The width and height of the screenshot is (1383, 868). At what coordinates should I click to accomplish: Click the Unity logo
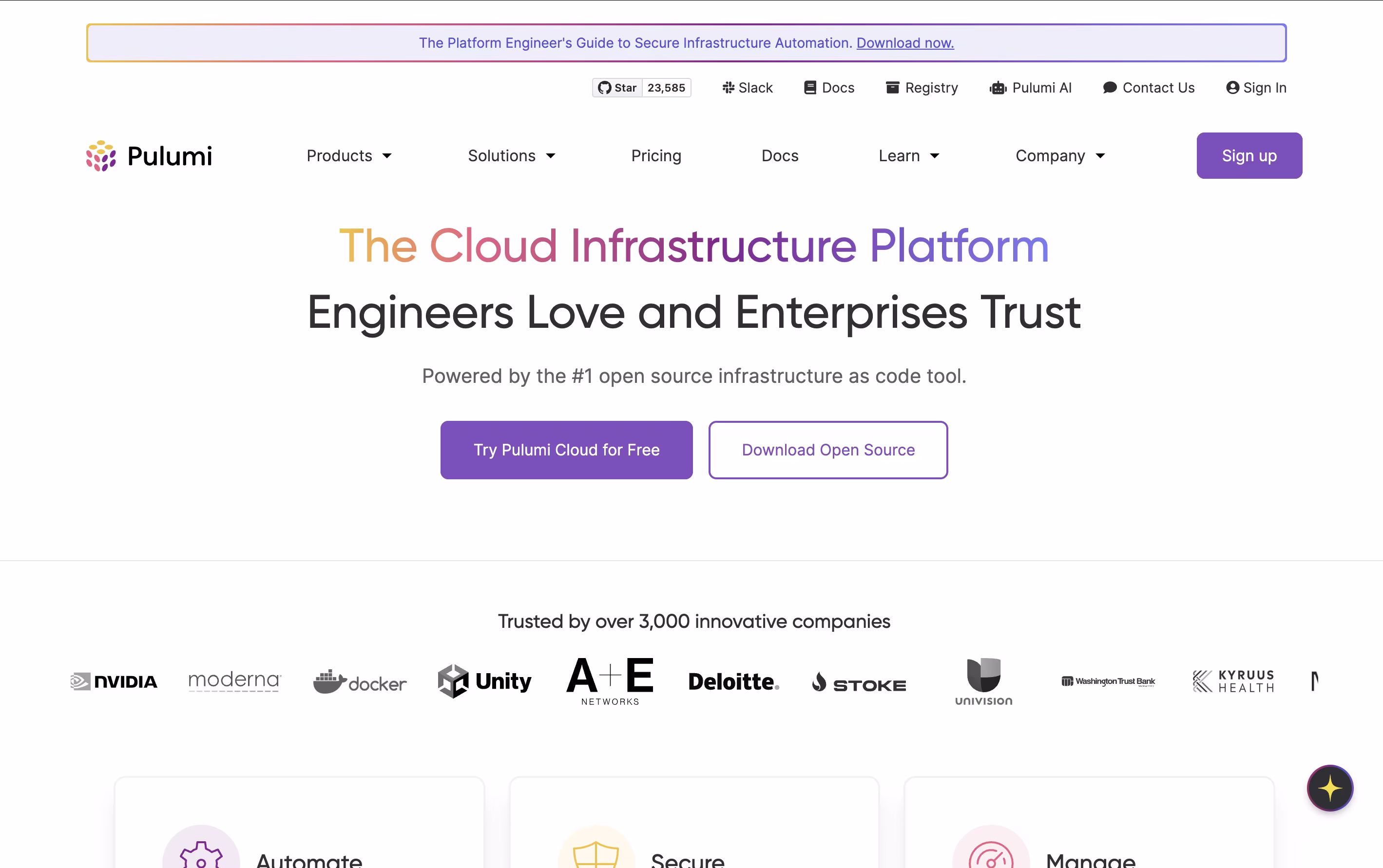485,681
